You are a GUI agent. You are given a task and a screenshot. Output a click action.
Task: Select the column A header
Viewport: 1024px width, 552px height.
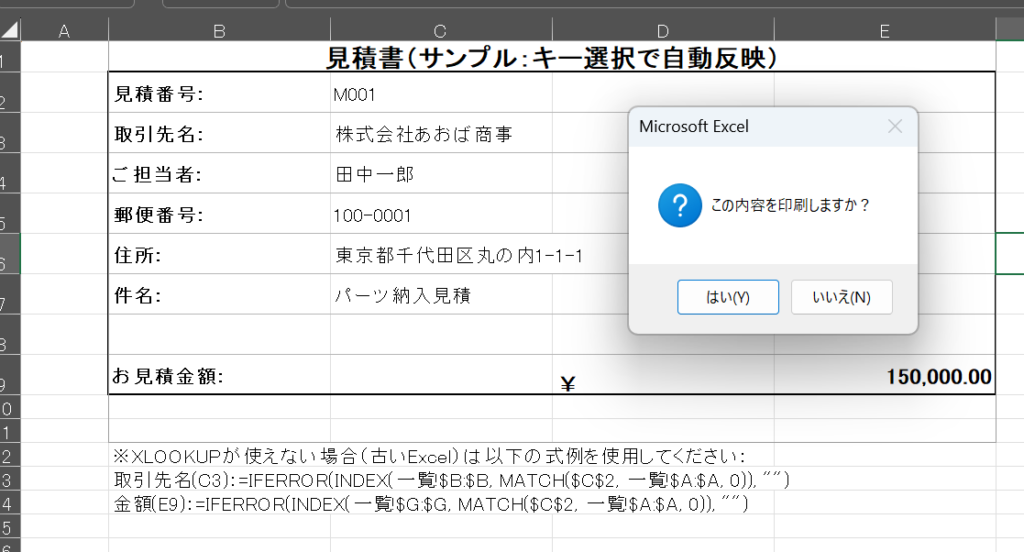click(64, 31)
